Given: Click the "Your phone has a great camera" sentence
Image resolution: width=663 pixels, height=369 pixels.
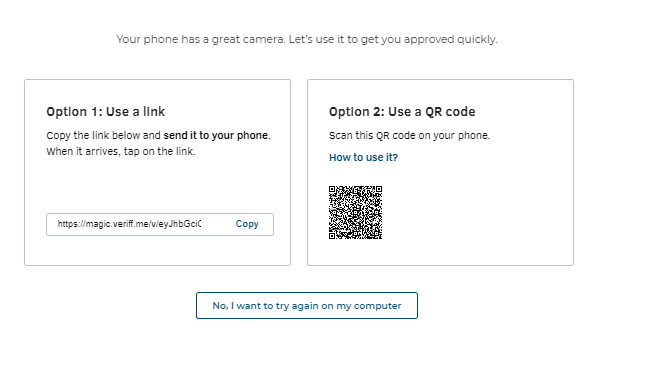Looking at the screenshot, I should (201, 39).
